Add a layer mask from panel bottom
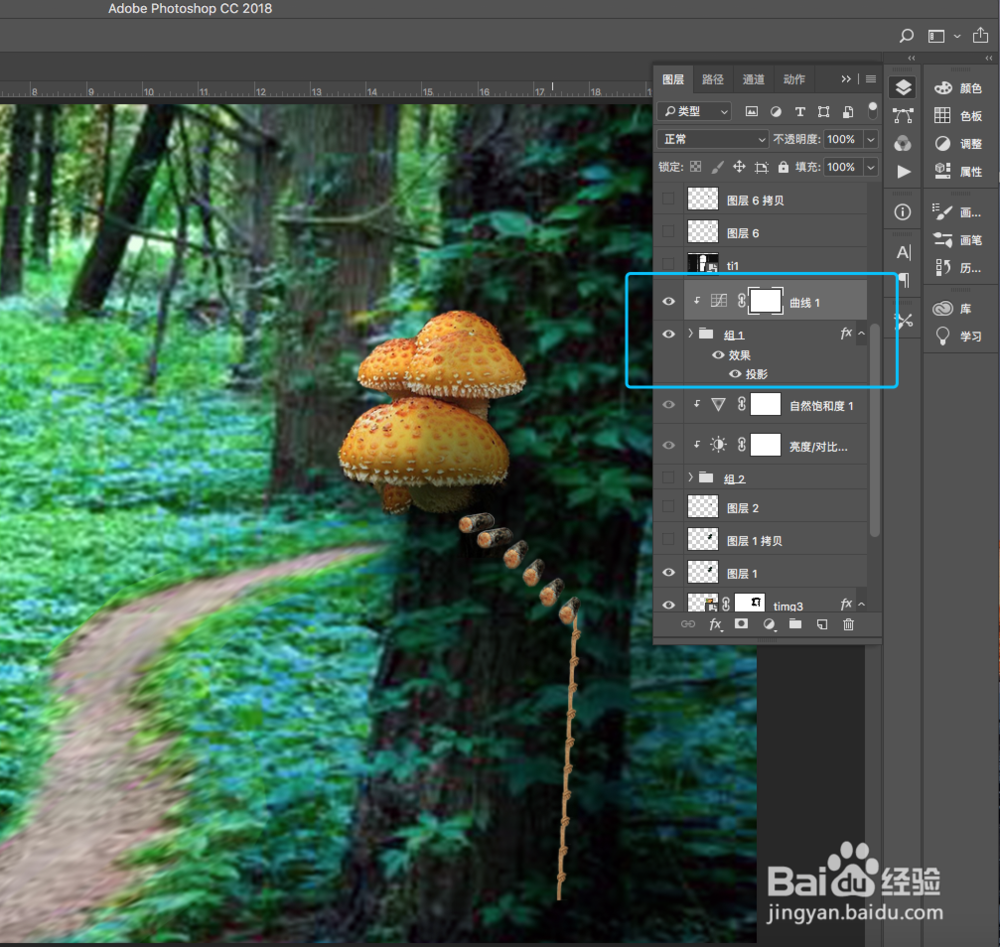Image resolution: width=1000 pixels, height=947 pixels. tap(741, 624)
